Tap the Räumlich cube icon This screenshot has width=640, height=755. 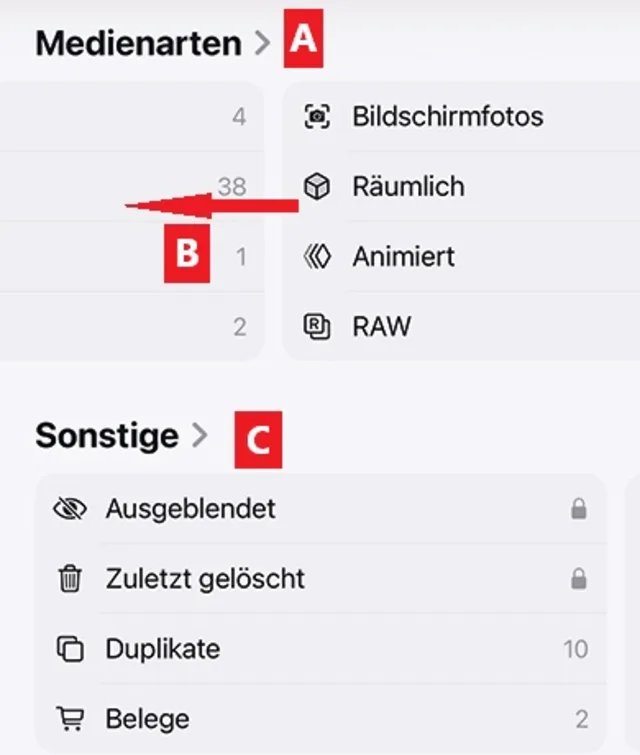[317, 187]
